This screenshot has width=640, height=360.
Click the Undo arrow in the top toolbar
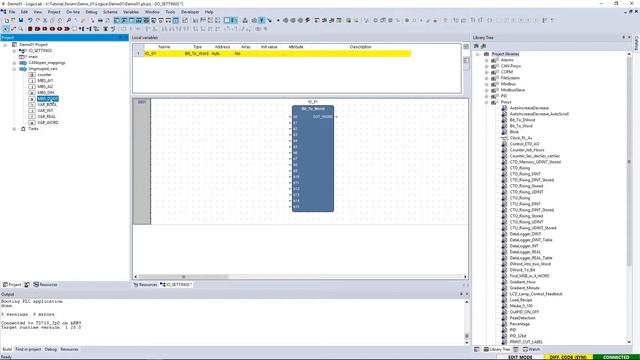30,20
